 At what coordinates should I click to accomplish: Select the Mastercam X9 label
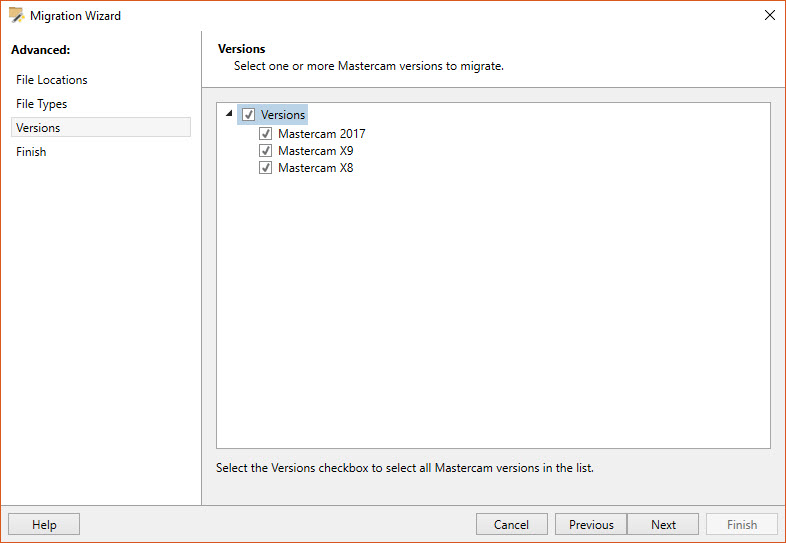tap(316, 151)
